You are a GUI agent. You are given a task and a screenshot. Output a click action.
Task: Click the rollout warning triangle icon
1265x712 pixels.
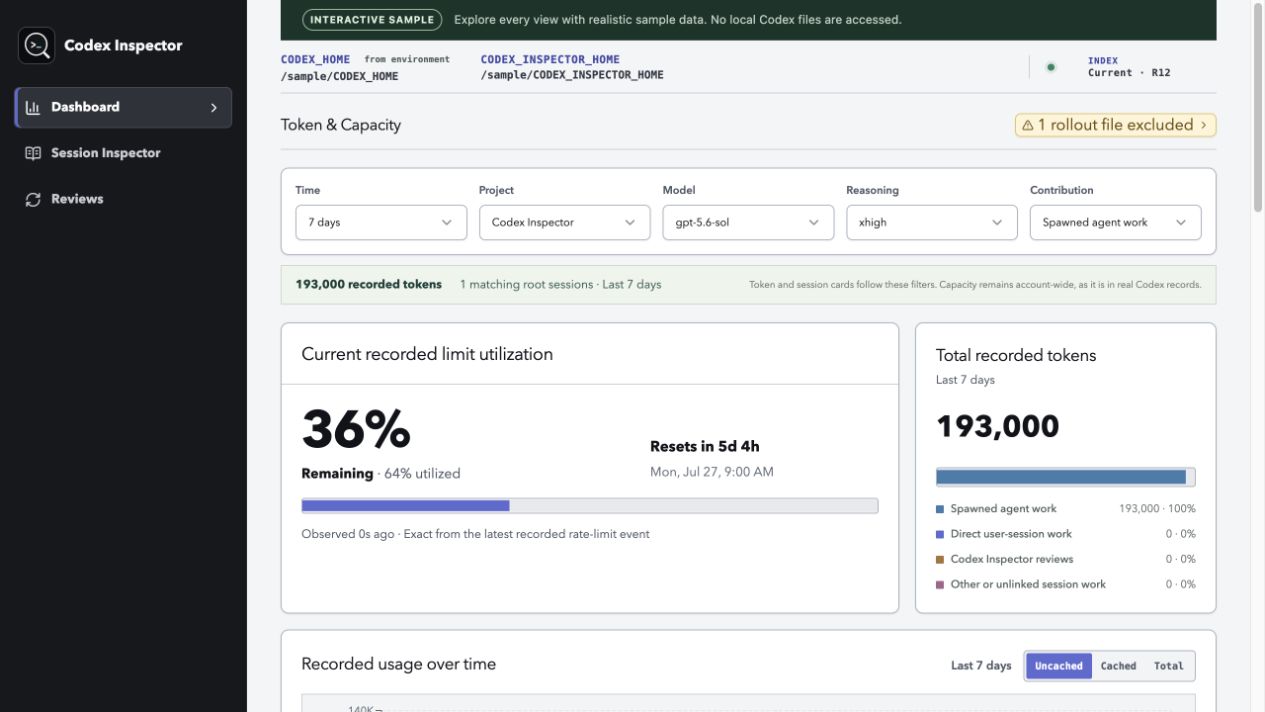tap(1027, 125)
